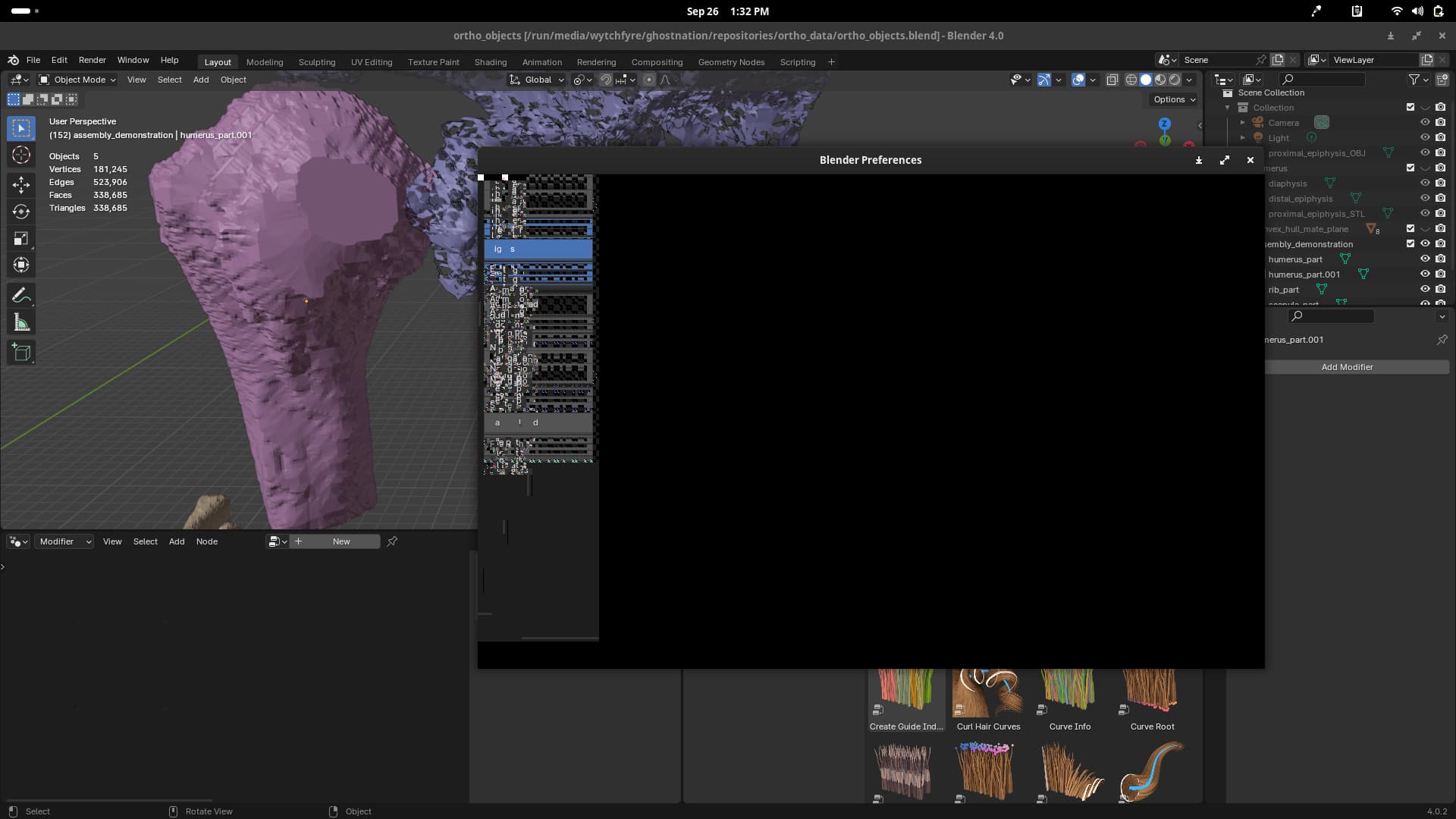The height and width of the screenshot is (819, 1456).
Task: Expand the Camera item in outliner
Action: click(x=1242, y=123)
